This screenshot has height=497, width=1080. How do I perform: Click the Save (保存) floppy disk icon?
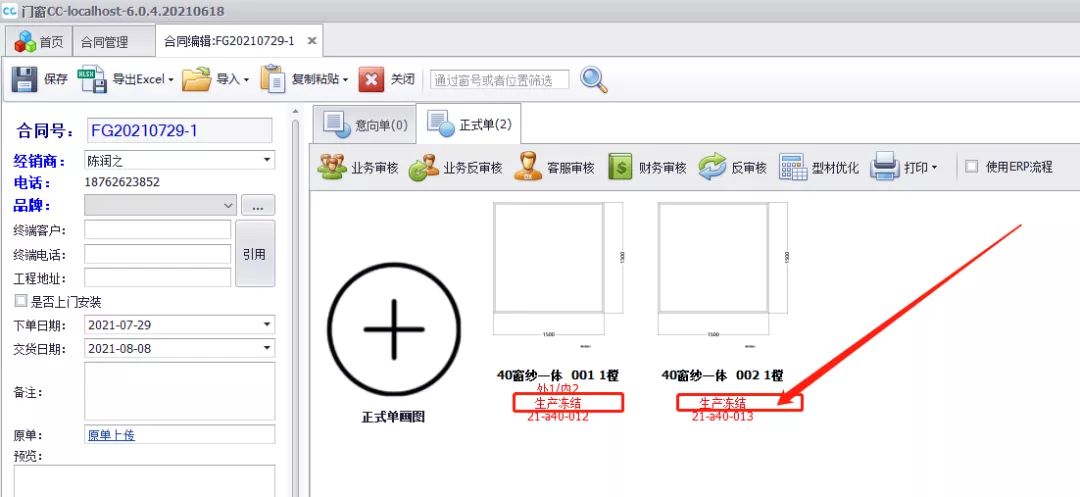click(25, 80)
